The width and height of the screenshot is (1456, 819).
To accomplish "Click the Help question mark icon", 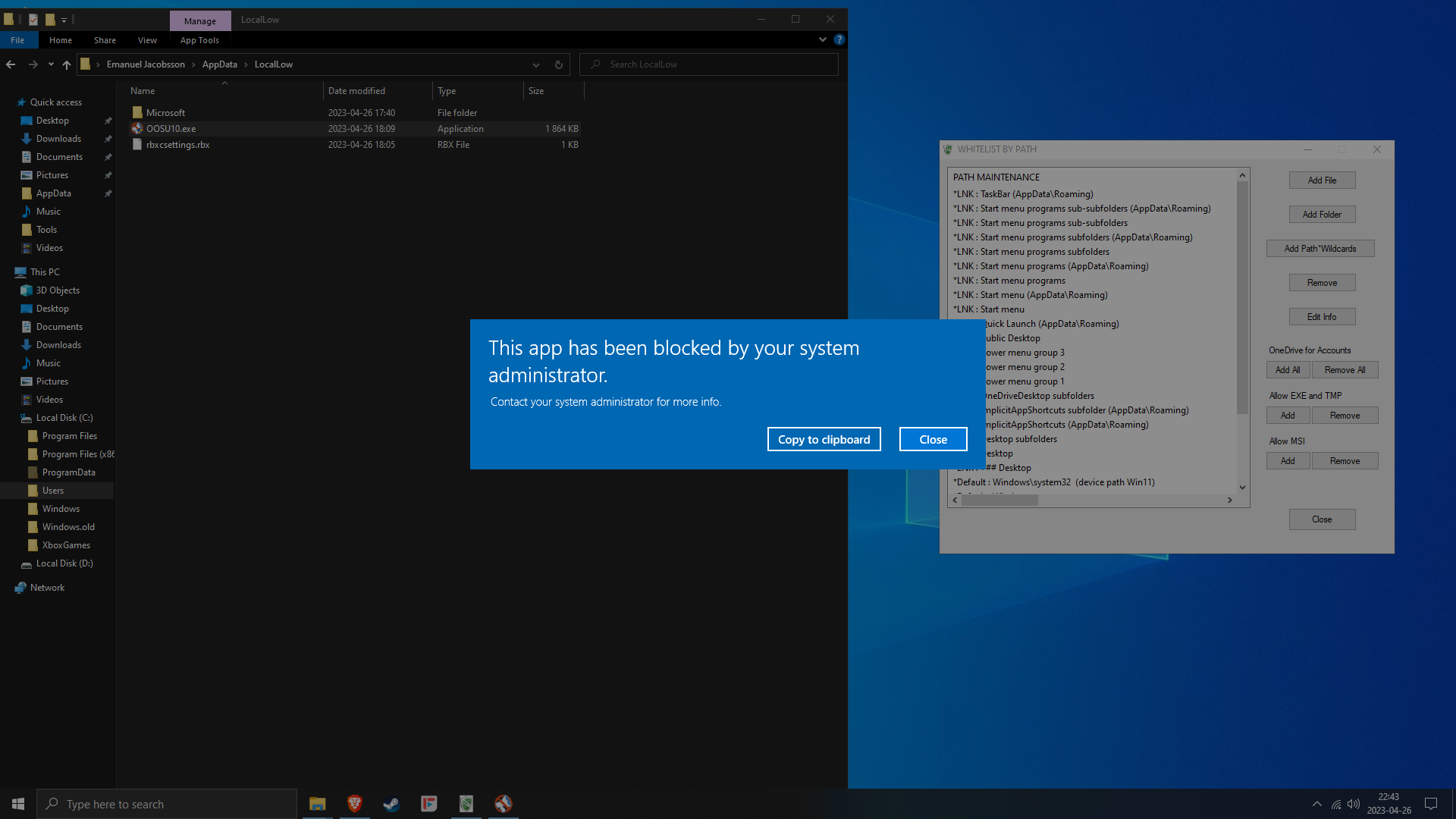I will point(839,39).
